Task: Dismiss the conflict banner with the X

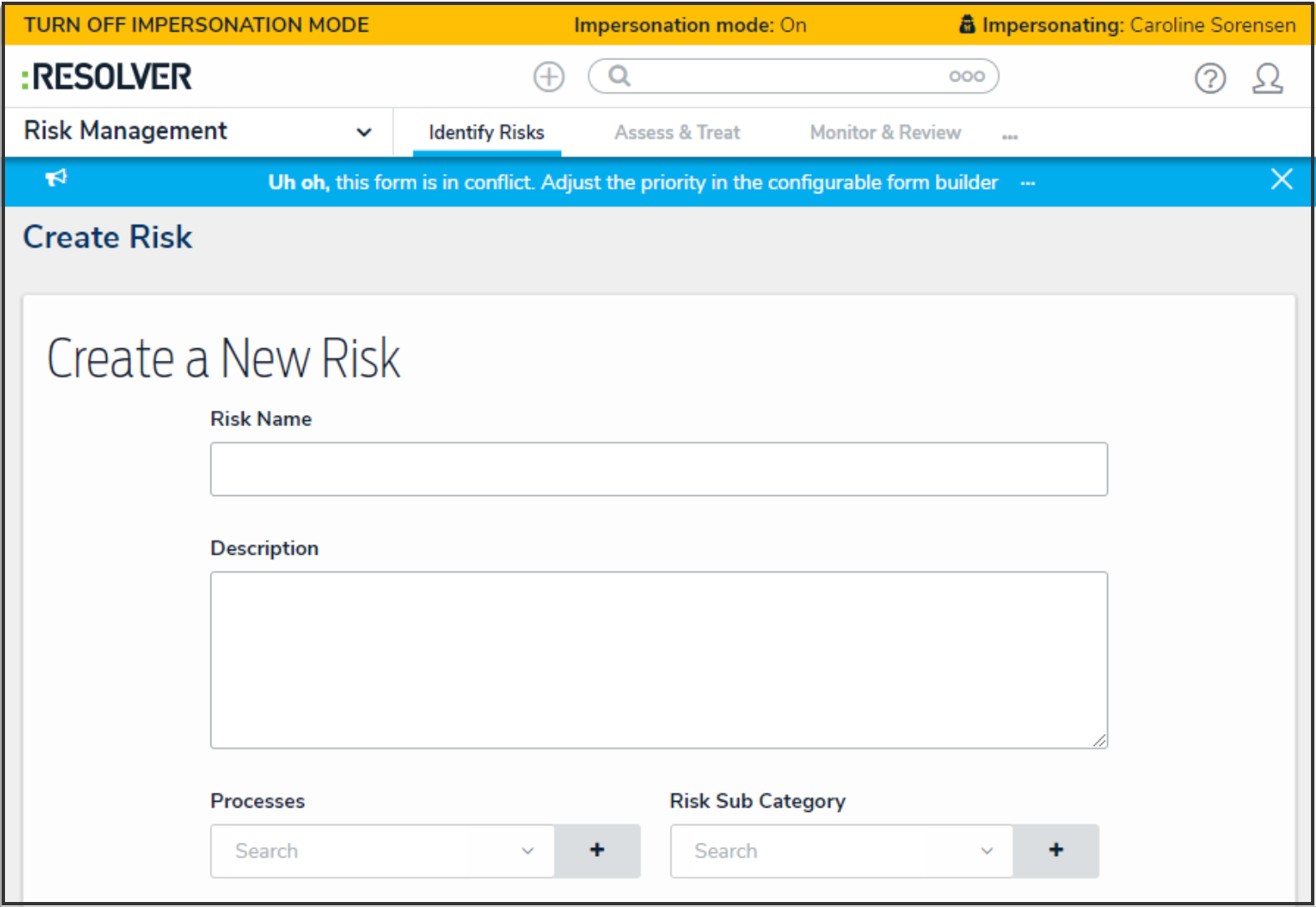Action: (1281, 180)
